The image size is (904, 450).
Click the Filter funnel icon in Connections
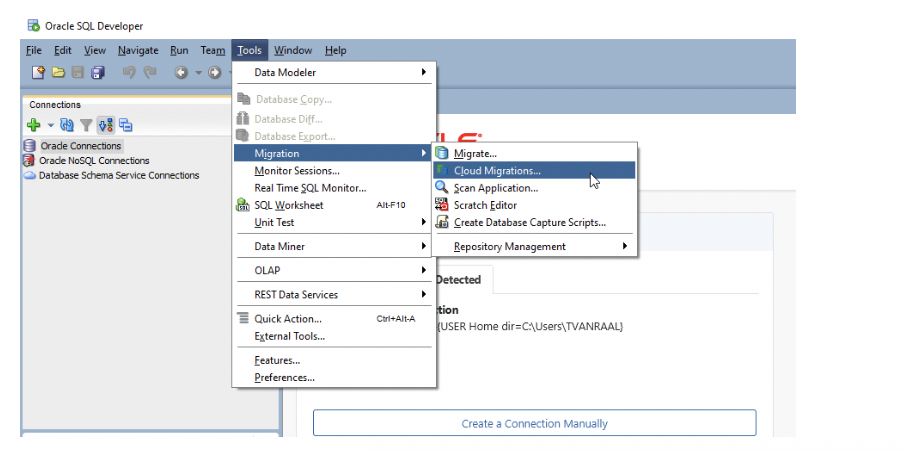click(86, 124)
